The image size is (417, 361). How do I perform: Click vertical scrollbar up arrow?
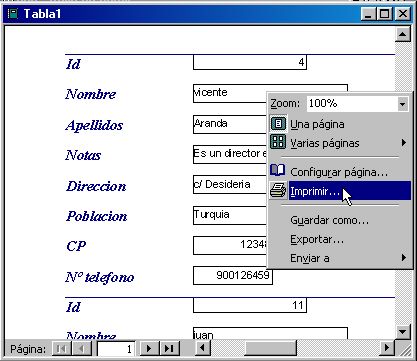[x=402, y=34]
